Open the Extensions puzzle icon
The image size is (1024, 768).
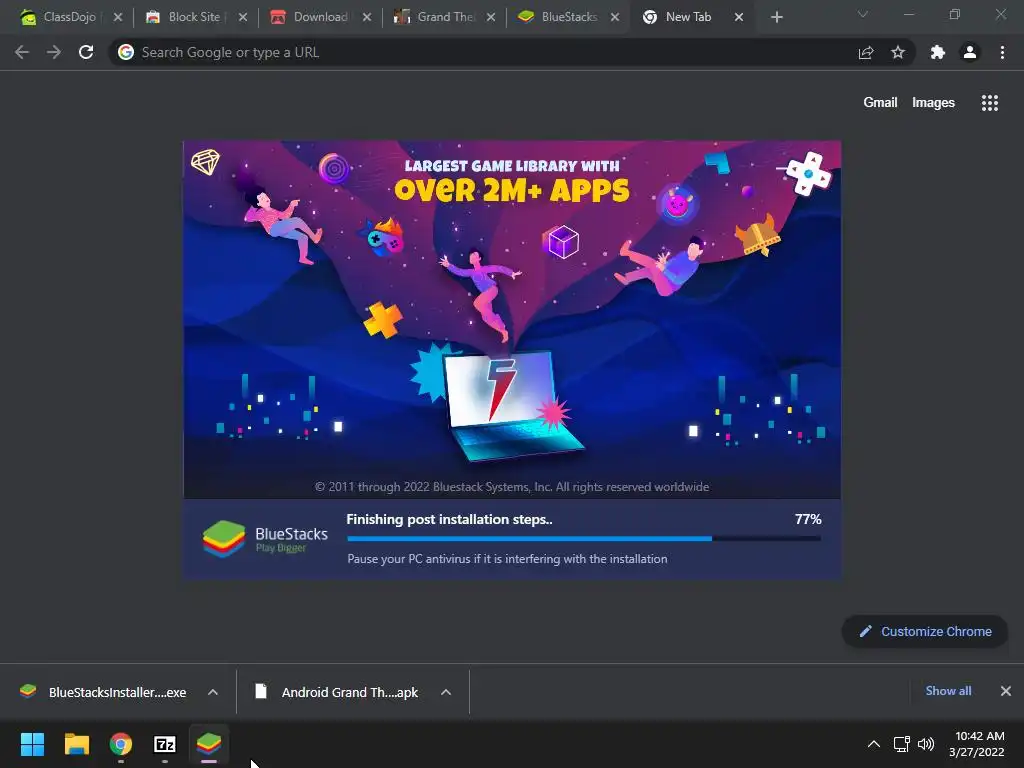tap(938, 52)
